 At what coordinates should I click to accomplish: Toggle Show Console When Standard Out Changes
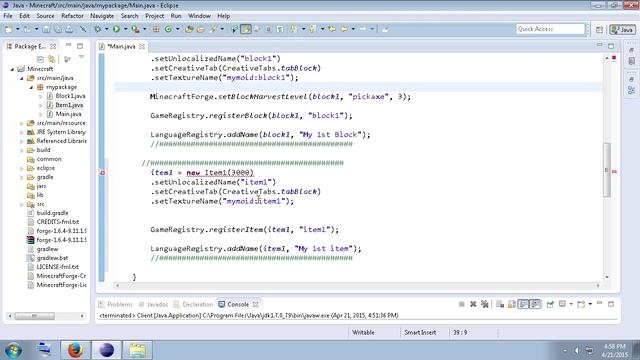523,304
